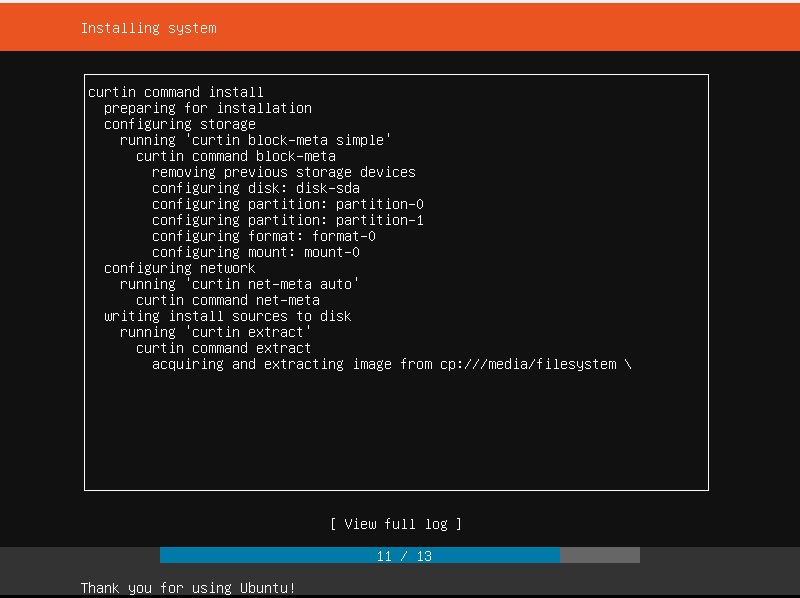Select 'configuring format: format-0' entry

(x=264, y=236)
